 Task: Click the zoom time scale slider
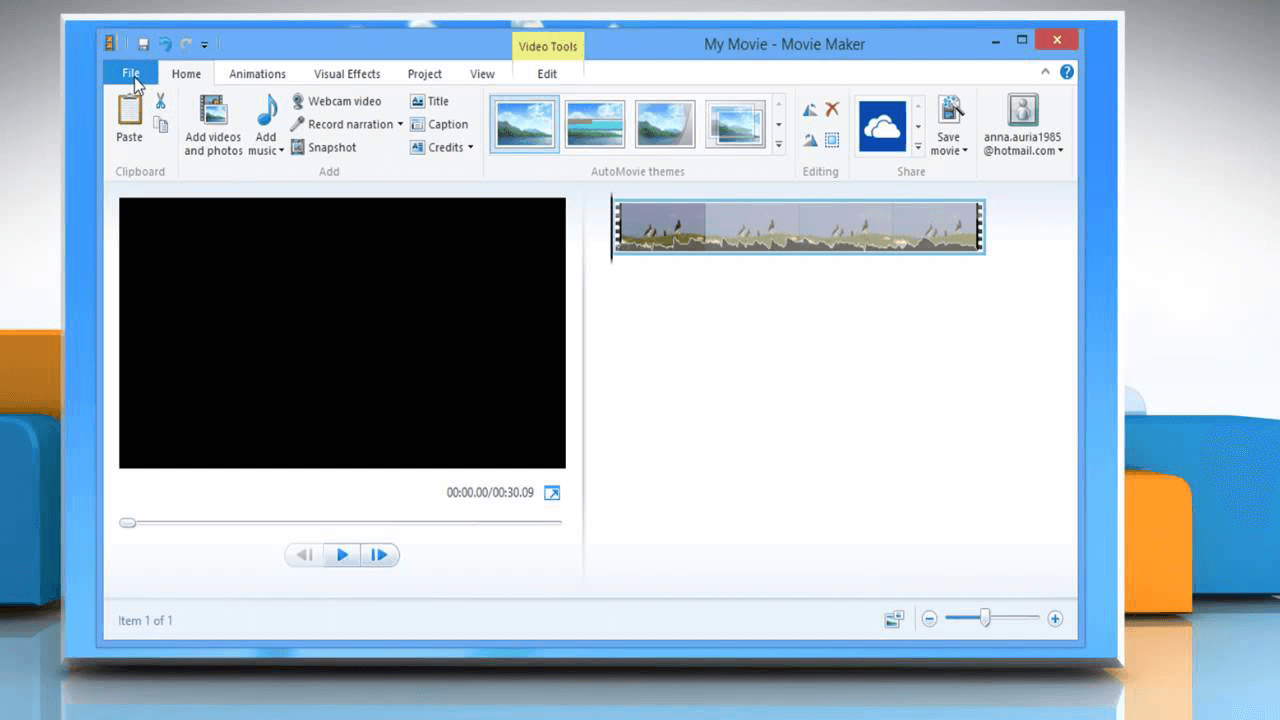(985, 619)
